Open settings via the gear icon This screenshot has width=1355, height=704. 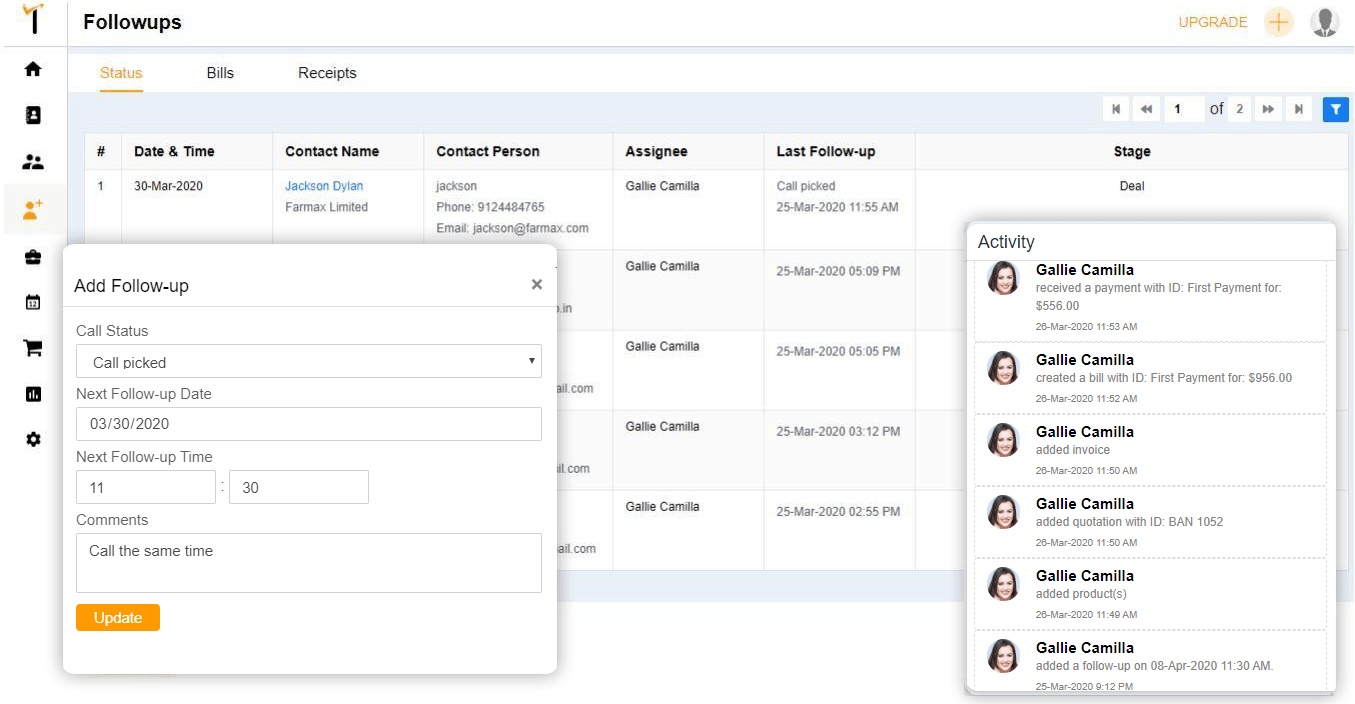pos(33,439)
